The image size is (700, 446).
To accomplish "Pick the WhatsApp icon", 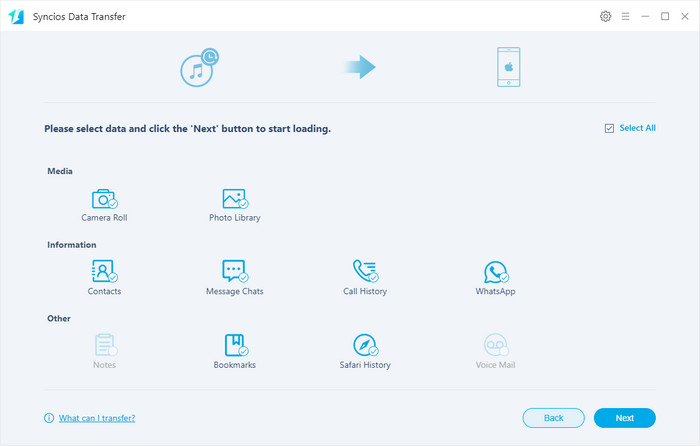I will coord(496,272).
